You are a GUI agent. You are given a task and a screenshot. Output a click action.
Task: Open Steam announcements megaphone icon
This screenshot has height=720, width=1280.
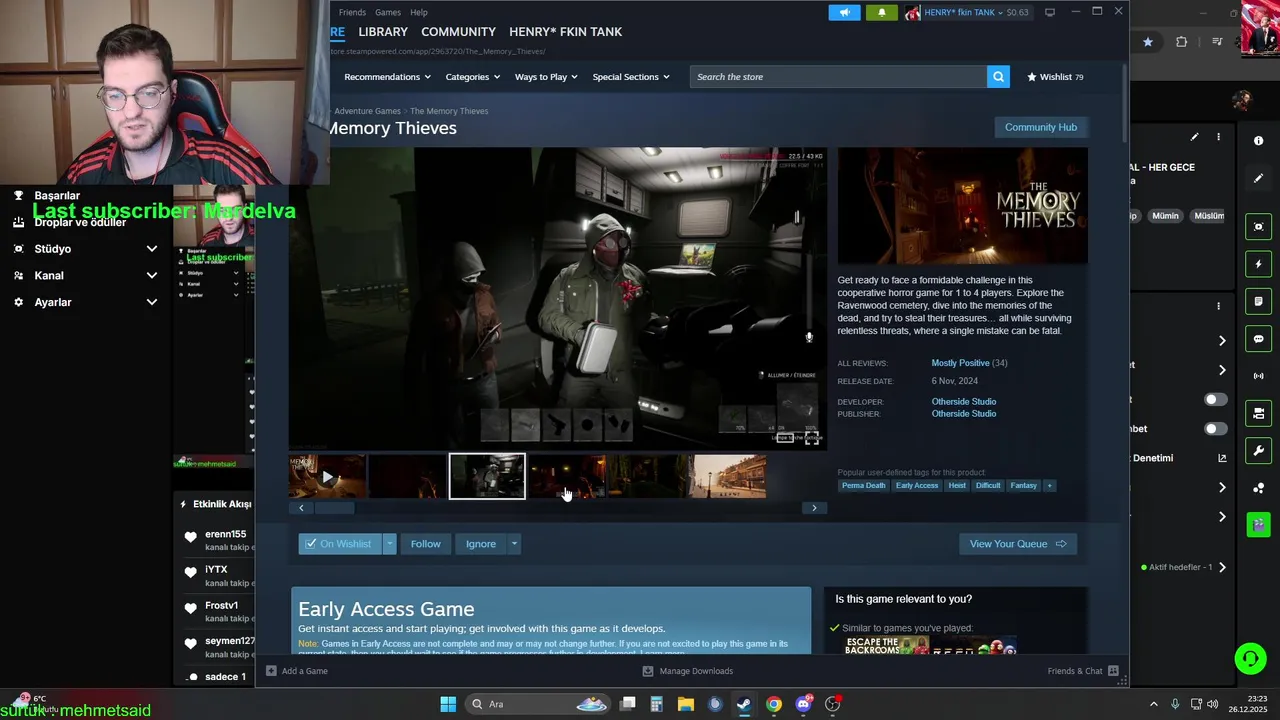[x=844, y=13]
